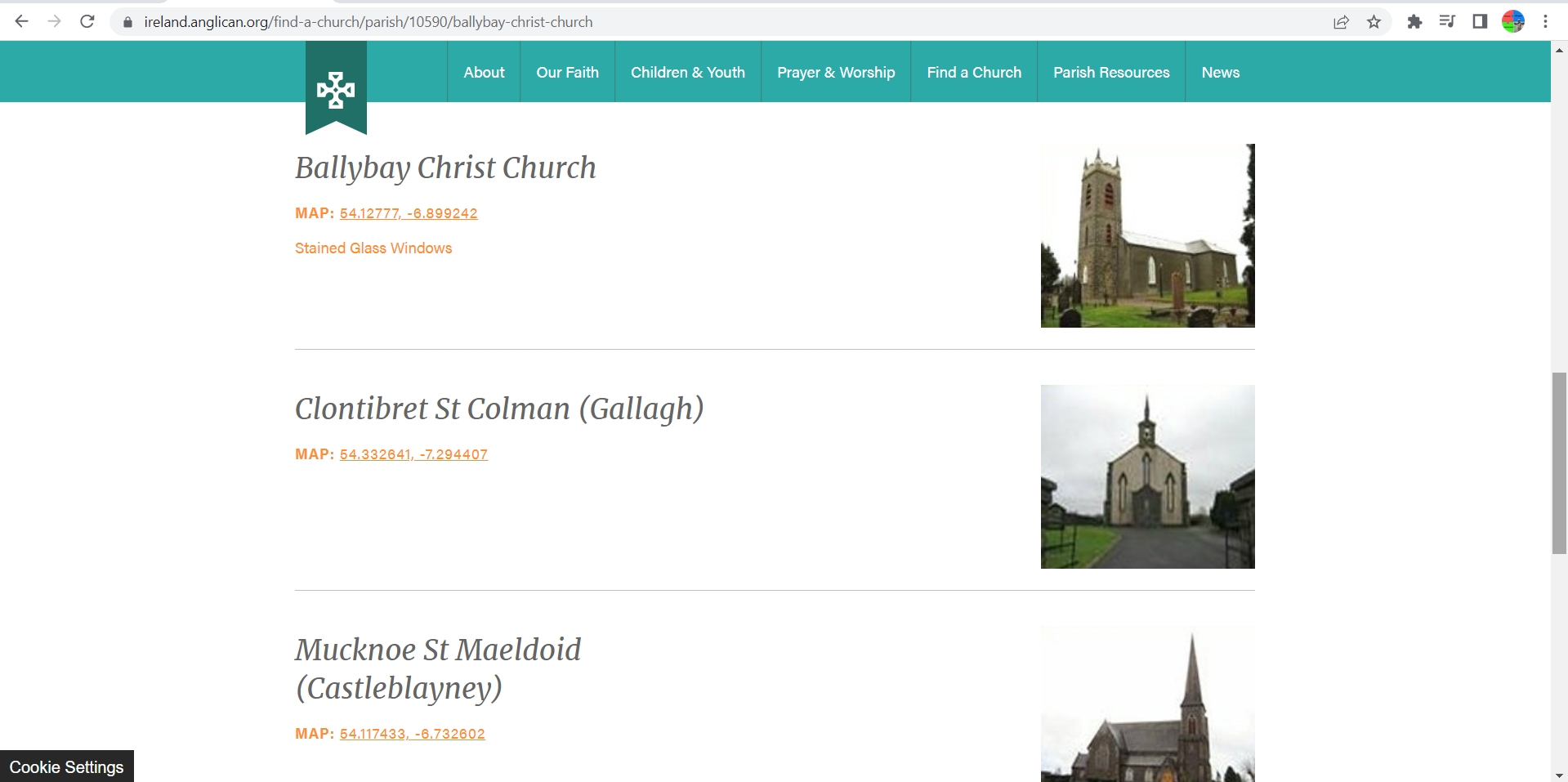The image size is (1568, 782).
Task: Open the media control icon
Action: click(1447, 22)
